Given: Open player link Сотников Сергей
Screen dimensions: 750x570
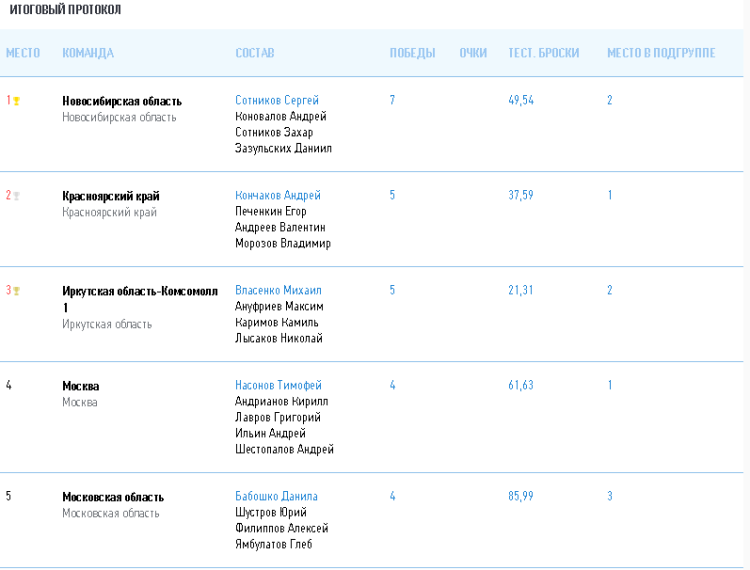Looking at the screenshot, I should [x=277, y=100].
